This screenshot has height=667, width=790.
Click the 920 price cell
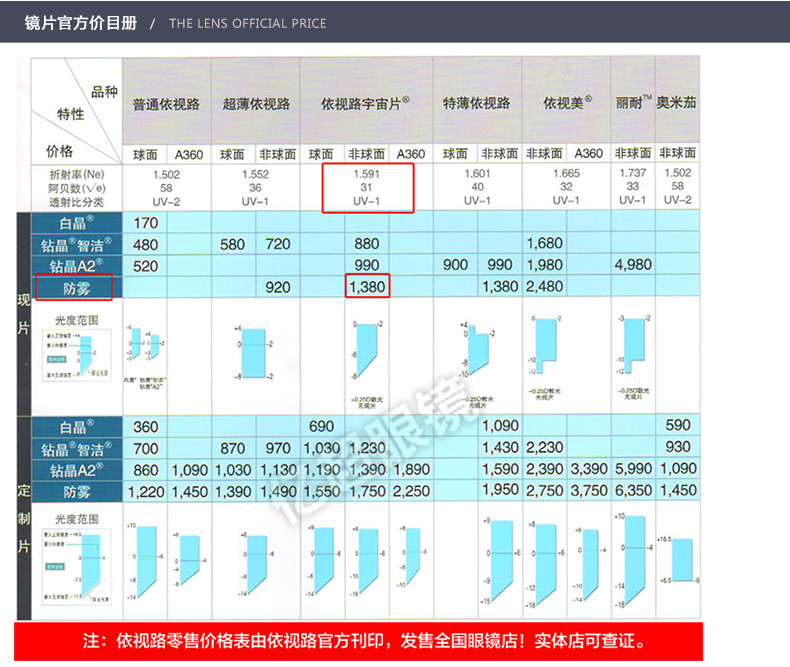tap(278, 287)
